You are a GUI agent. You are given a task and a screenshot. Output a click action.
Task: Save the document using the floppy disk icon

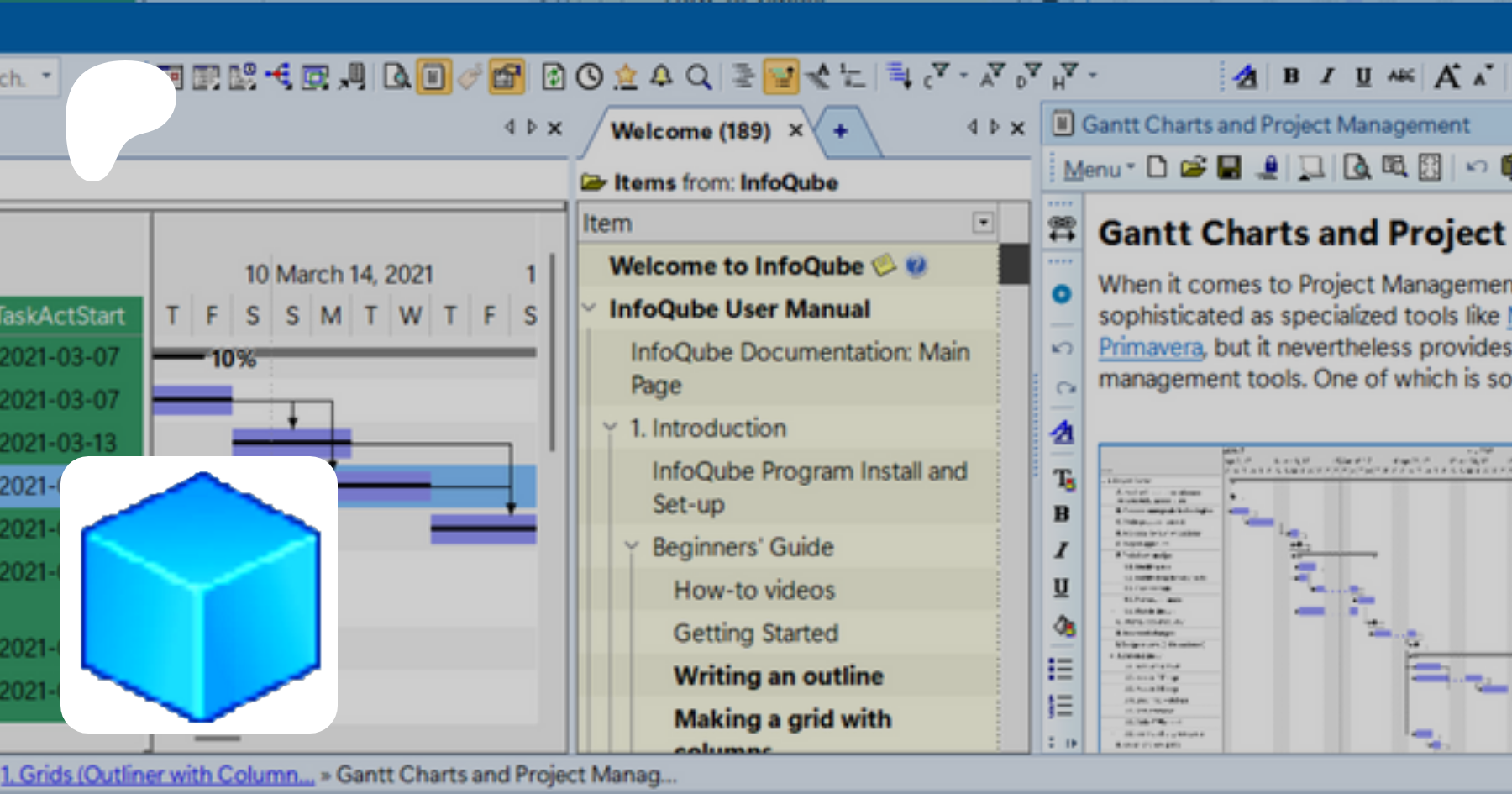click(x=1229, y=168)
